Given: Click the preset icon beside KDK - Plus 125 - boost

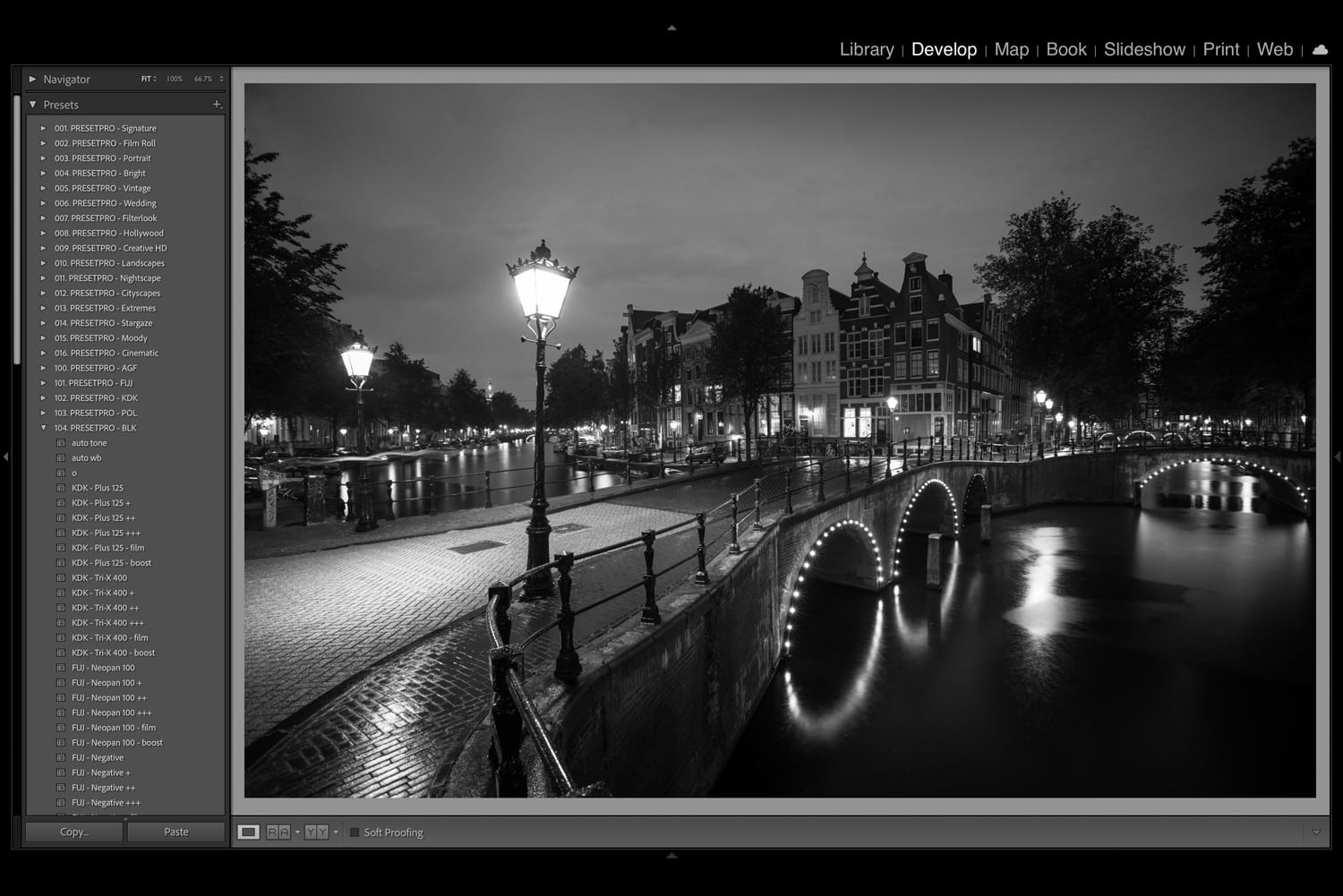Looking at the screenshot, I should point(61,563).
